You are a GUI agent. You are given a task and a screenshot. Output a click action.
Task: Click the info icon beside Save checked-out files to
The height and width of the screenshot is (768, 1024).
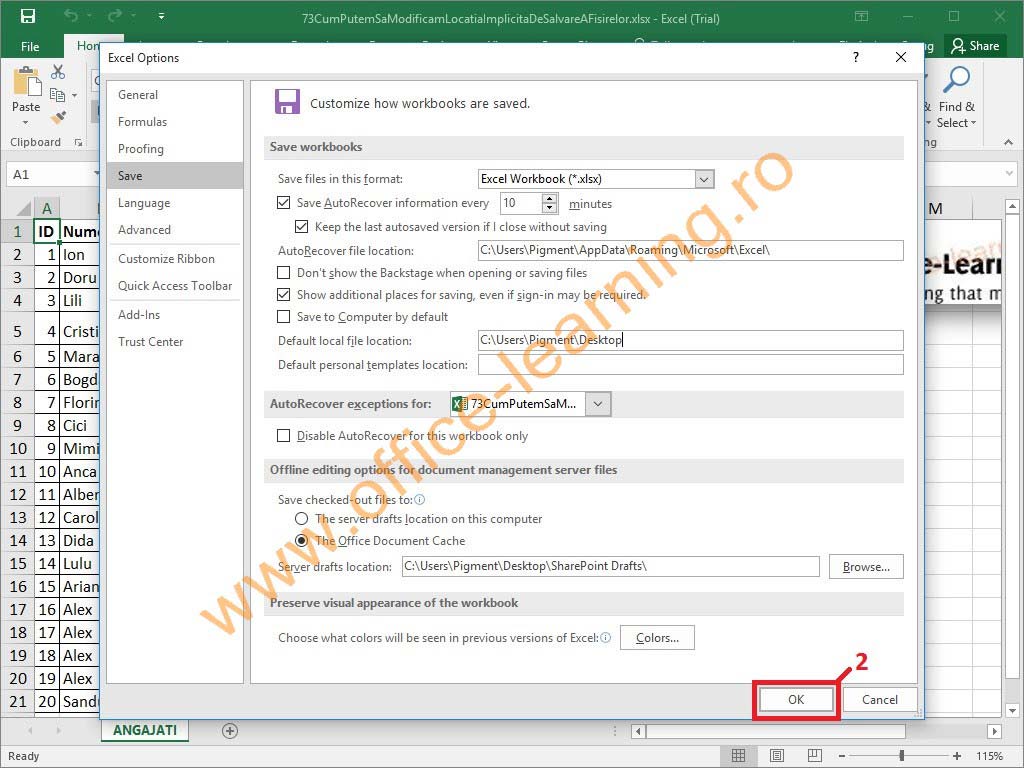click(420, 500)
